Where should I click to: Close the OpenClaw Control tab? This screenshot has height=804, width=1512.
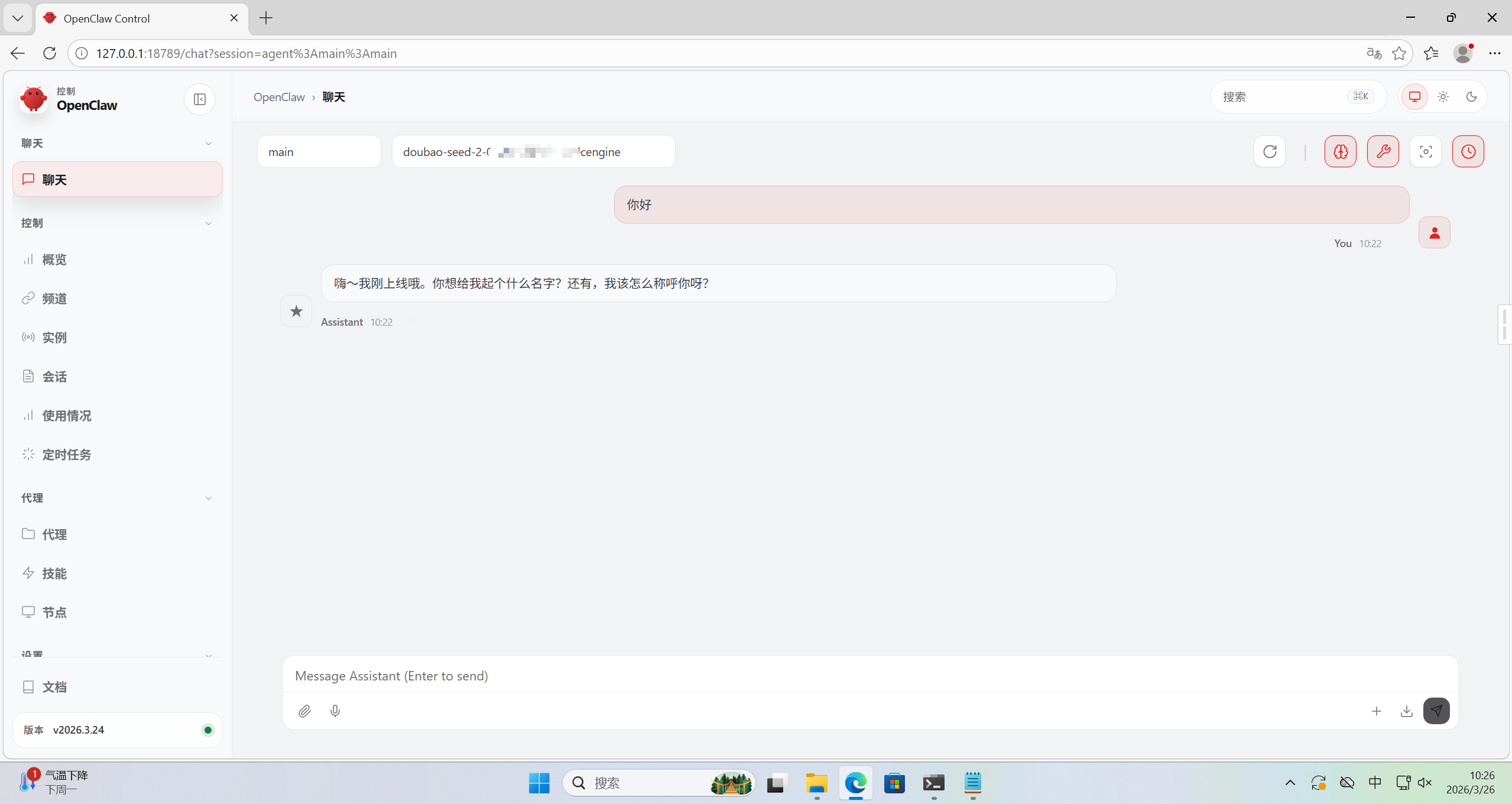[234, 18]
